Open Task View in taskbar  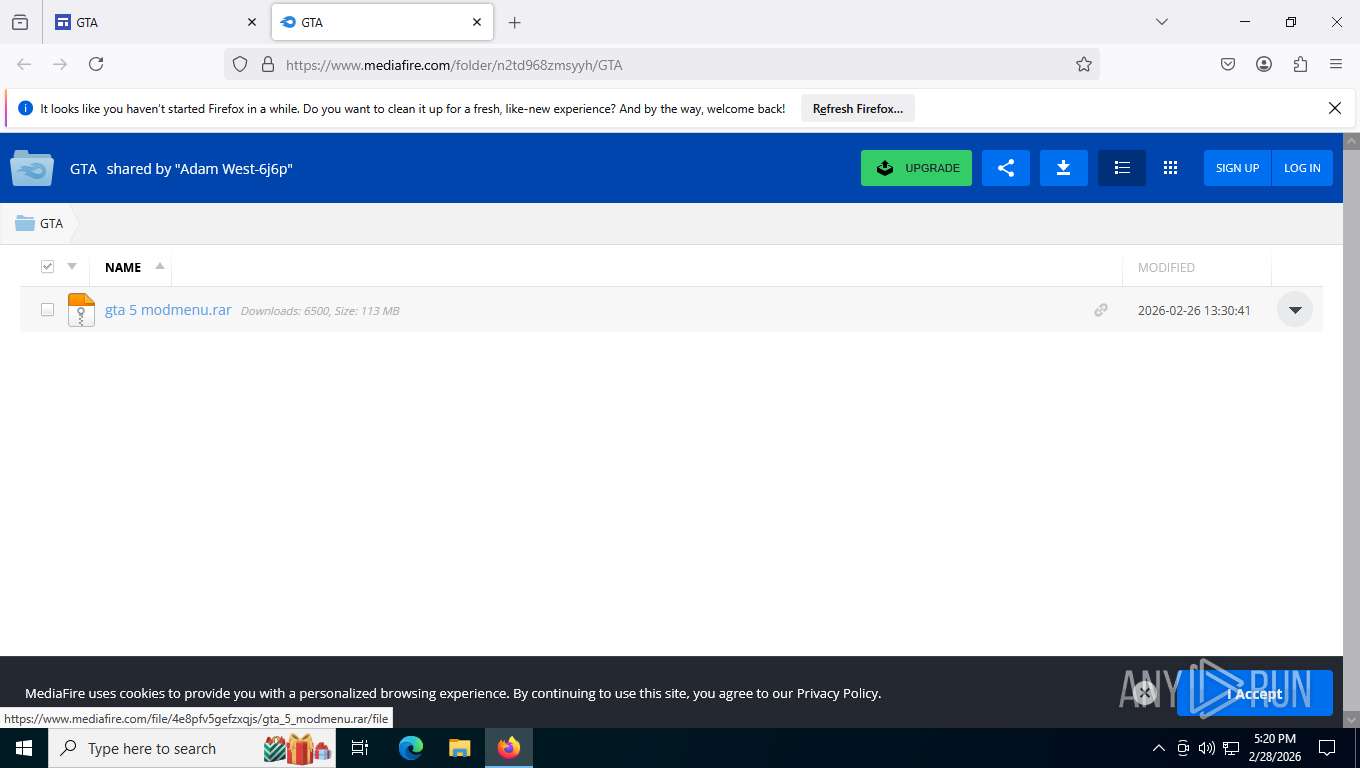pyautogui.click(x=360, y=748)
